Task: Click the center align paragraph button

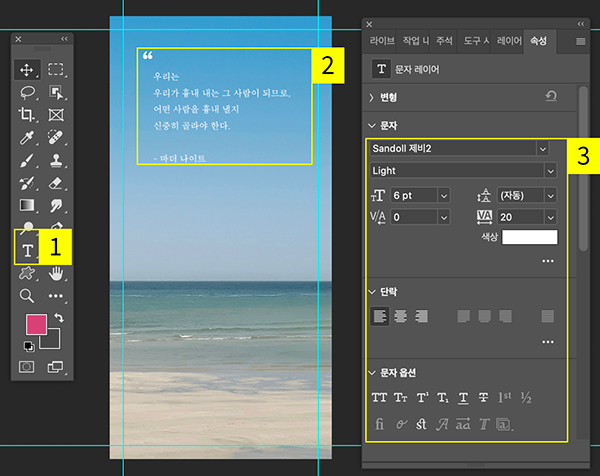Action: pos(400,317)
